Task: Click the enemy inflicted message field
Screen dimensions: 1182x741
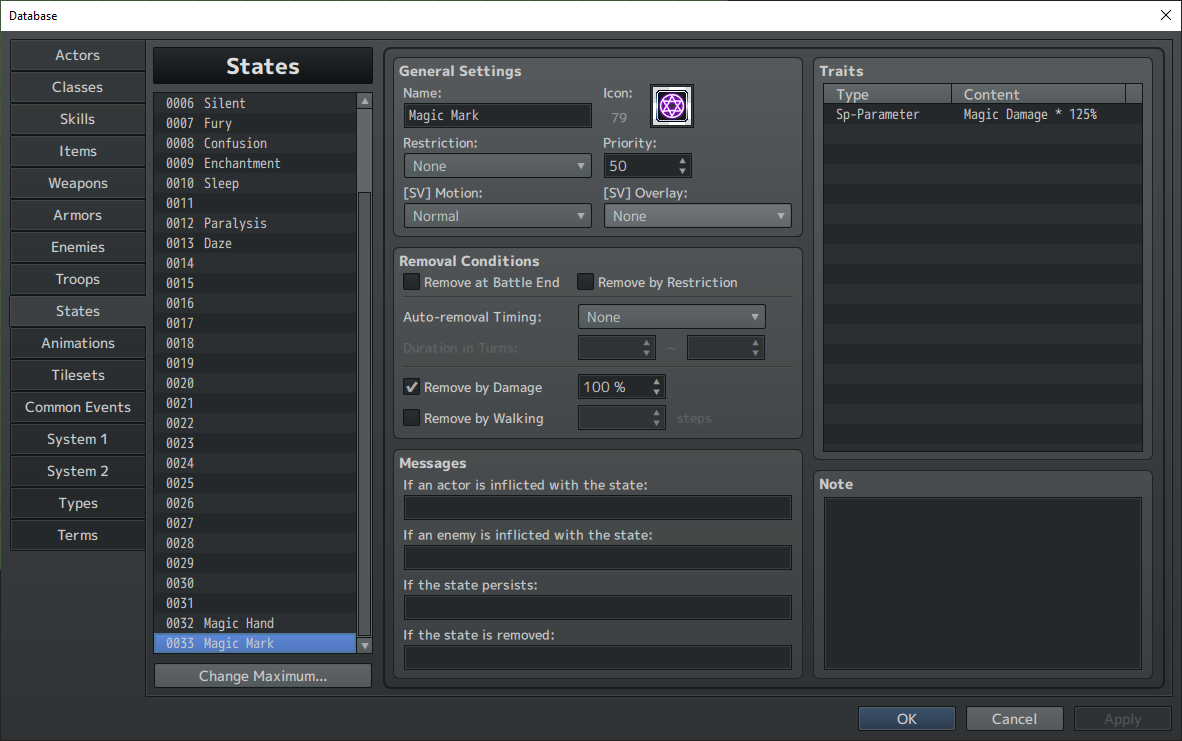Action: point(598,557)
